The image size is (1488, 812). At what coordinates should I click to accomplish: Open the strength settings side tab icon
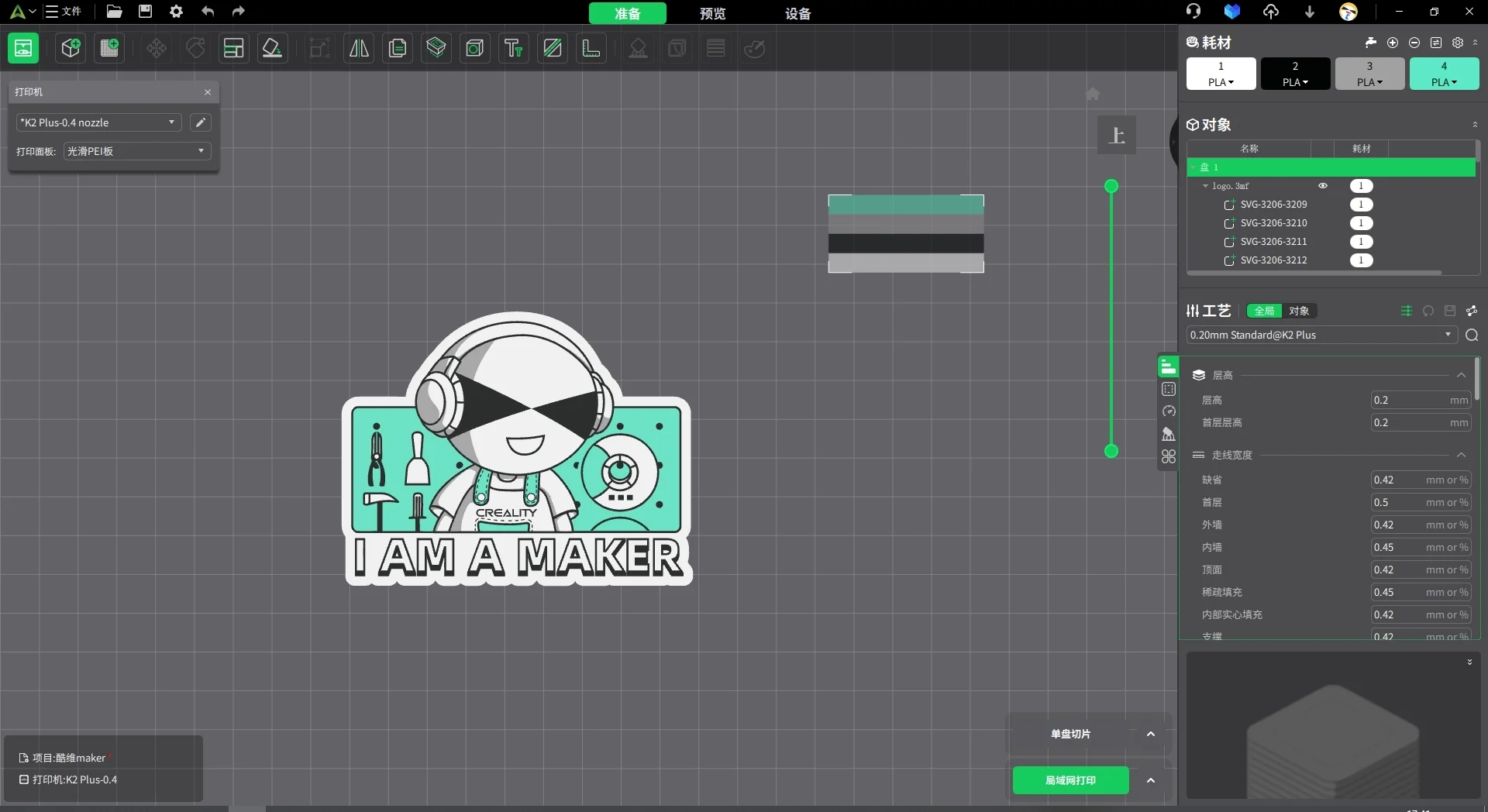click(x=1169, y=389)
